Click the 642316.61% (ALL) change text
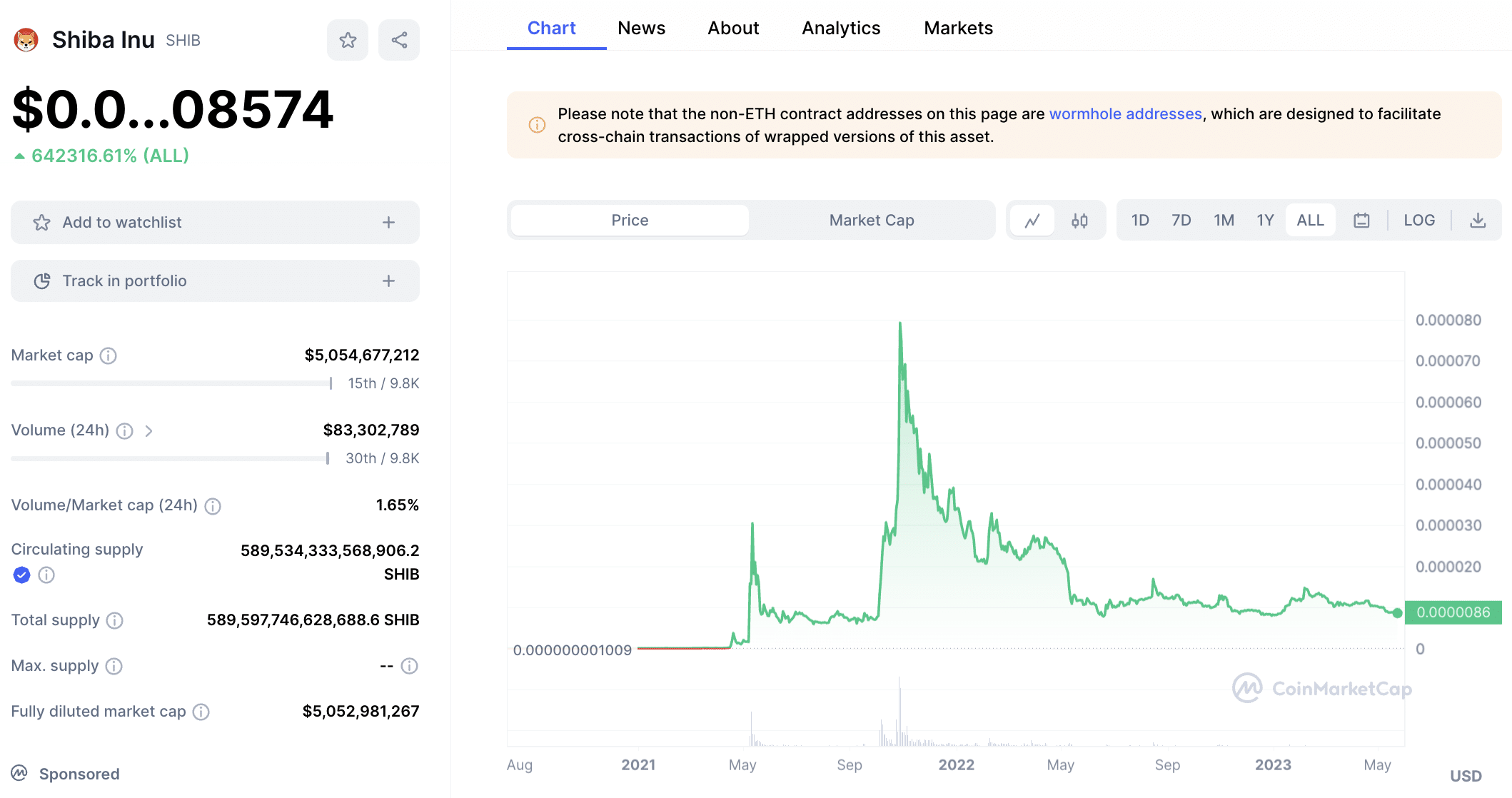The height and width of the screenshot is (798, 1512). [x=110, y=156]
